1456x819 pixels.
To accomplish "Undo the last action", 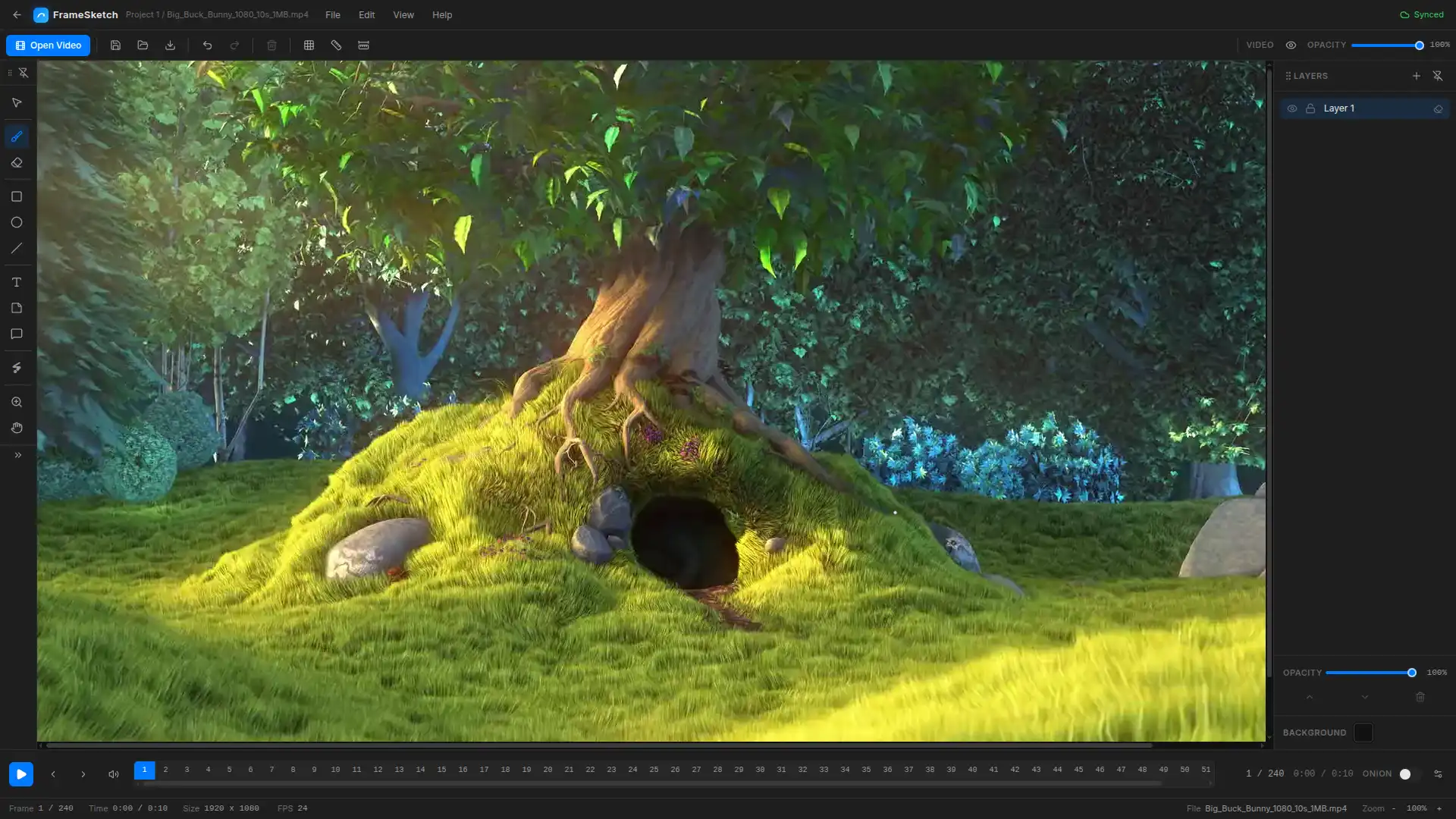I will point(207,45).
